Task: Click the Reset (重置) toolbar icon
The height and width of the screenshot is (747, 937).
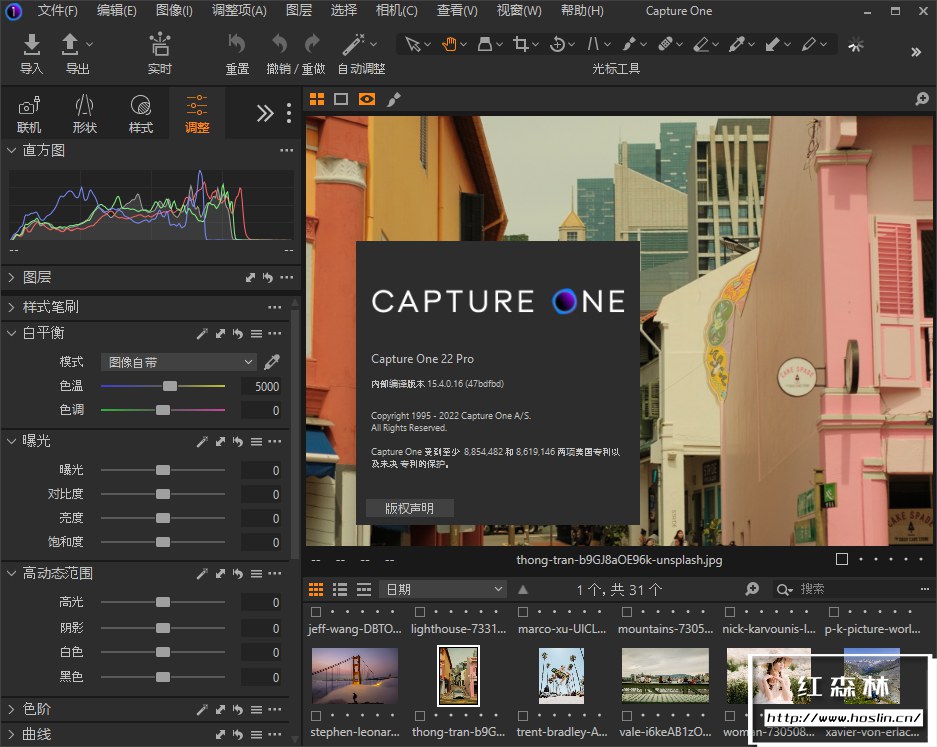Action: tap(237, 45)
